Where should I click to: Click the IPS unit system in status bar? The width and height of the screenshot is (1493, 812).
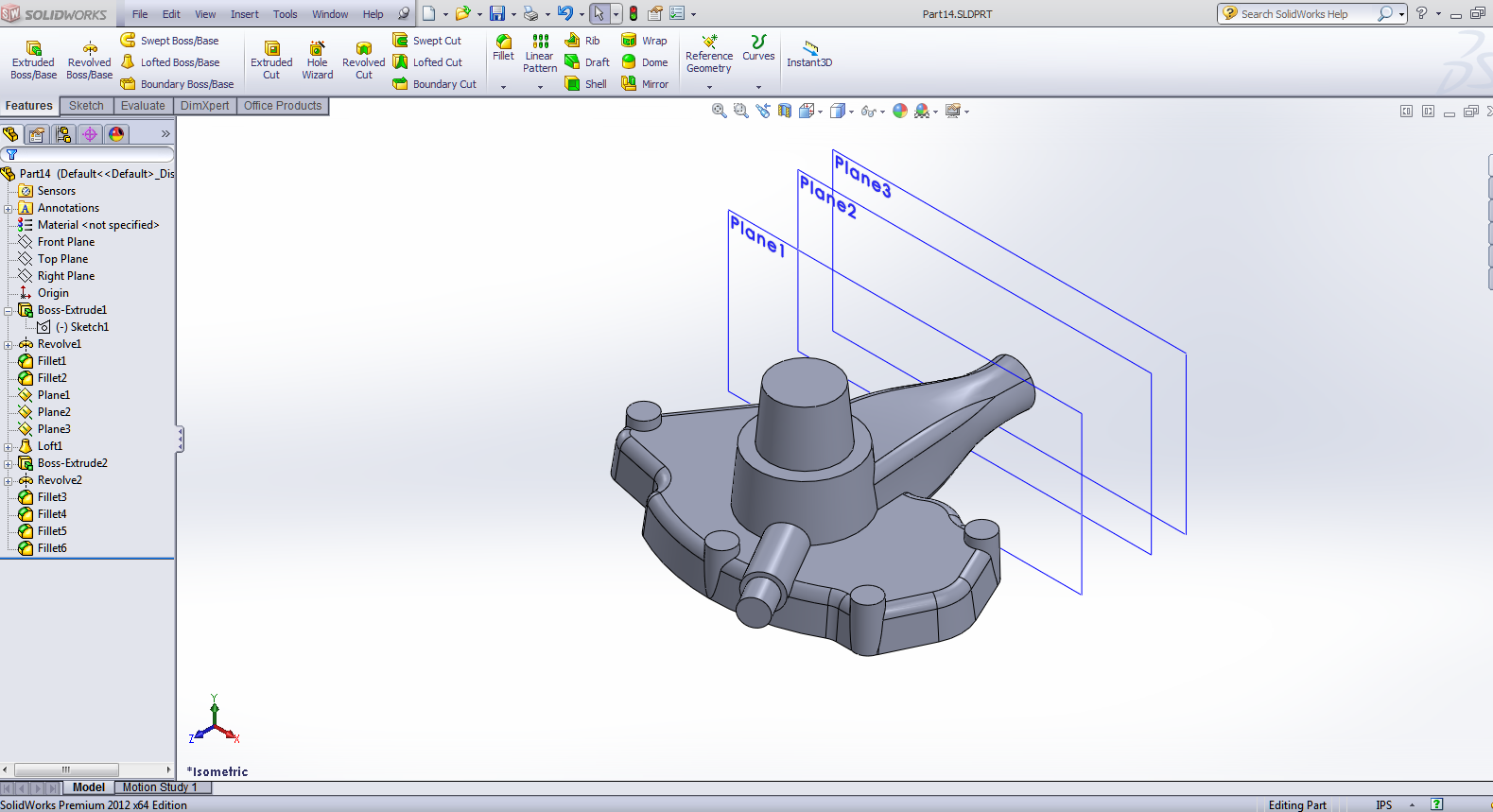(1384, 805)
